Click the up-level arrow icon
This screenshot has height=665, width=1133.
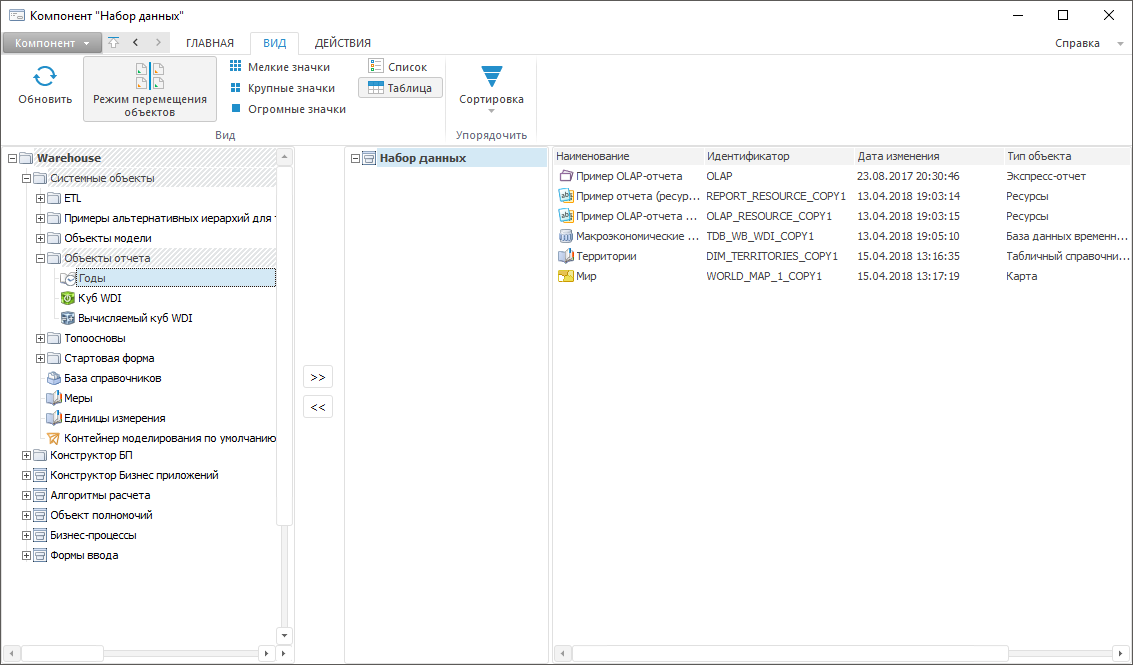tap(113, 43)
